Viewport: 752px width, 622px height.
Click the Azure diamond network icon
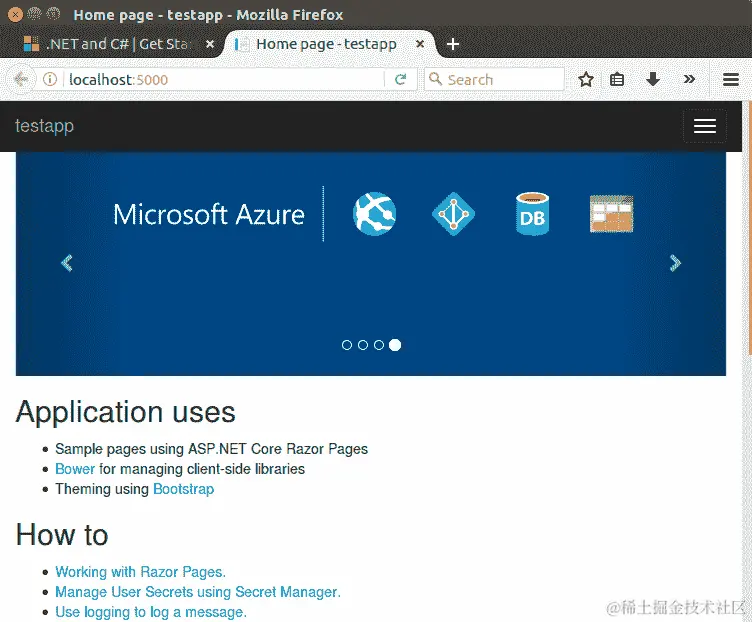tap(454, 214)
